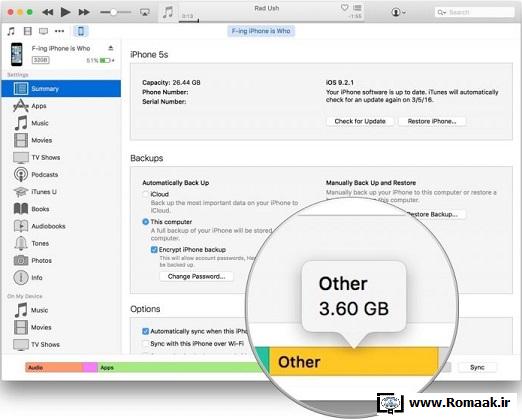Image resolution: width=522 pixels, height=420 pixels.
Task: Open Music under On My Device
Action: tap(61, 310)
